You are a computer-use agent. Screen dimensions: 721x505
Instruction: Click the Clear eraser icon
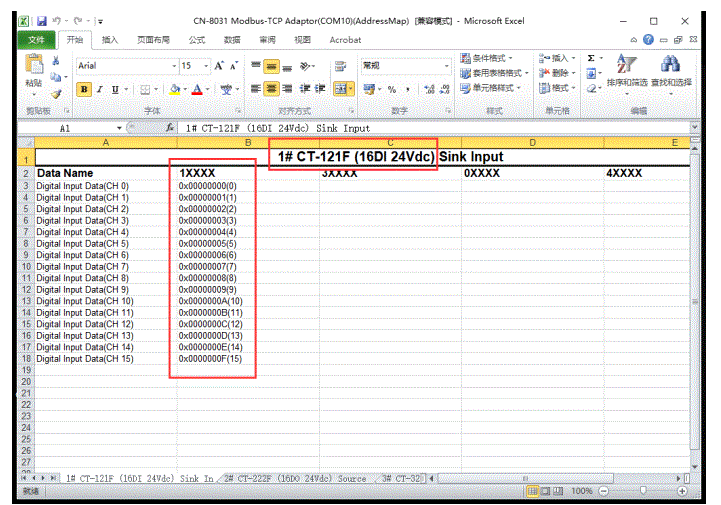(591, 88)
